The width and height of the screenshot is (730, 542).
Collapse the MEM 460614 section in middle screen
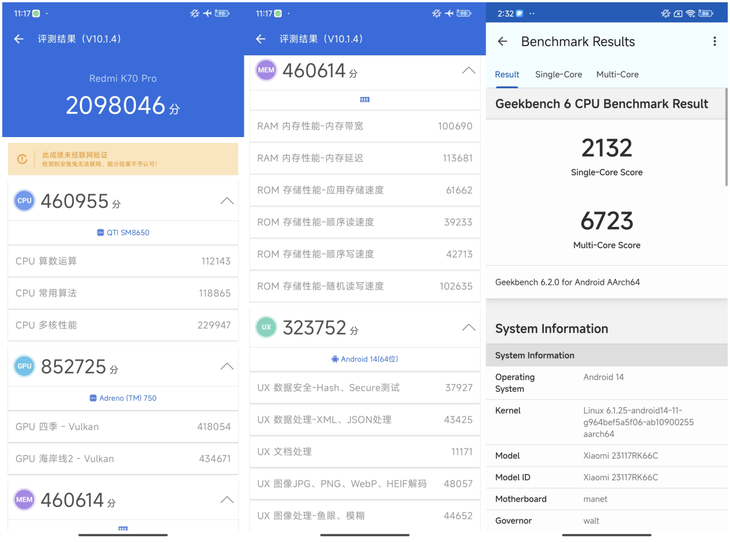[468, 70]
